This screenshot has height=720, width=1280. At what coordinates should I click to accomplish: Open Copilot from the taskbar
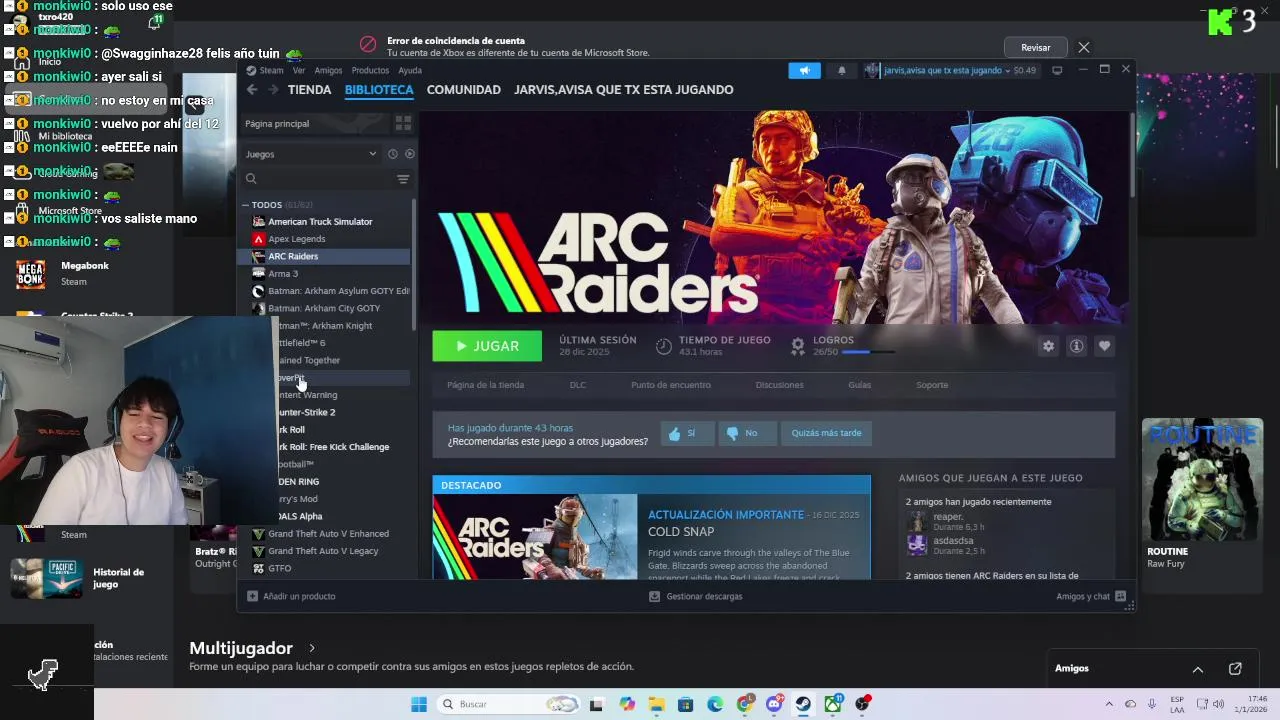coord(627,704)
